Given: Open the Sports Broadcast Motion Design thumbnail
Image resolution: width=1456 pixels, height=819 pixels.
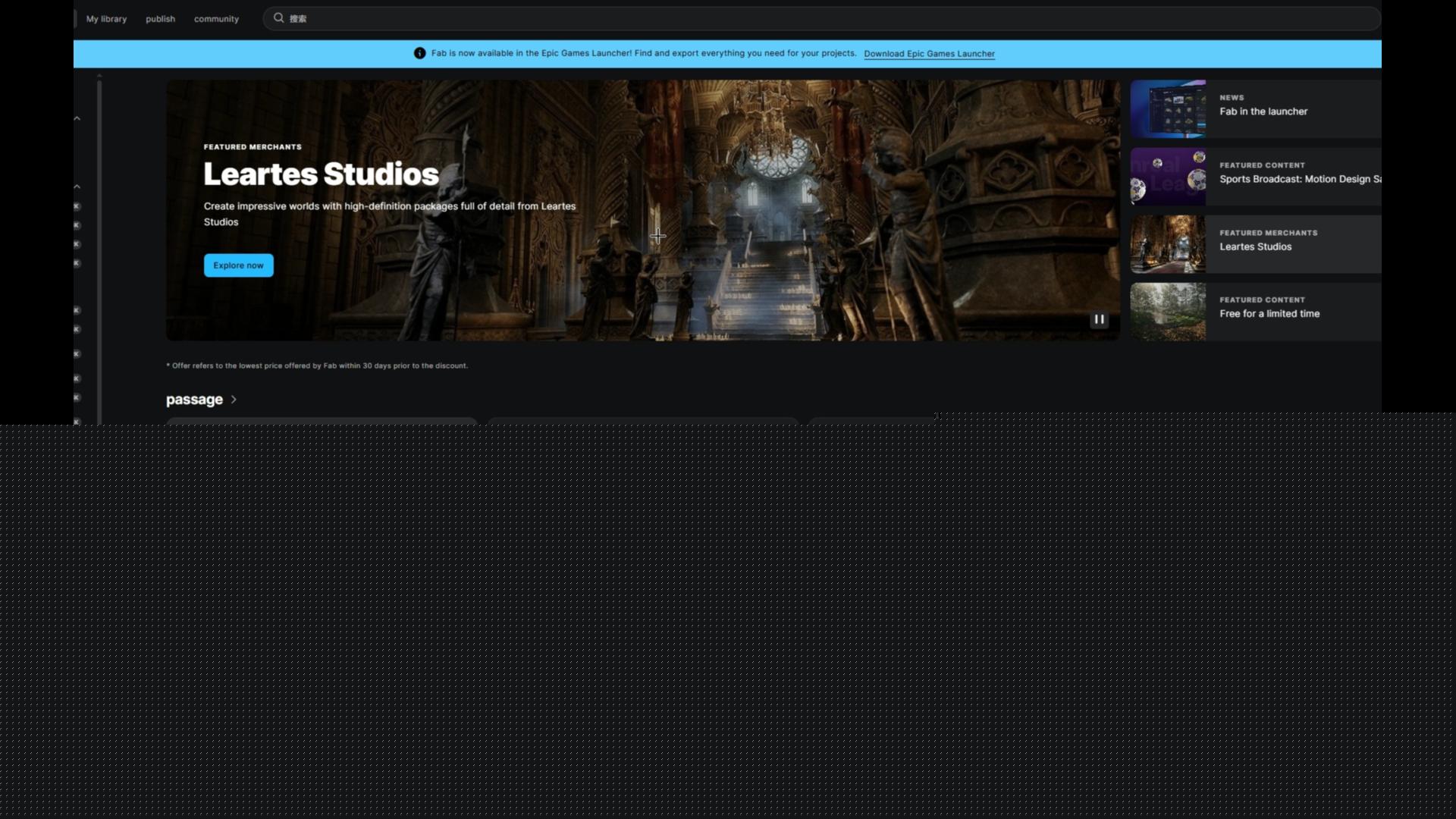Looking at the screenshot, I should tap(1168, 176).
